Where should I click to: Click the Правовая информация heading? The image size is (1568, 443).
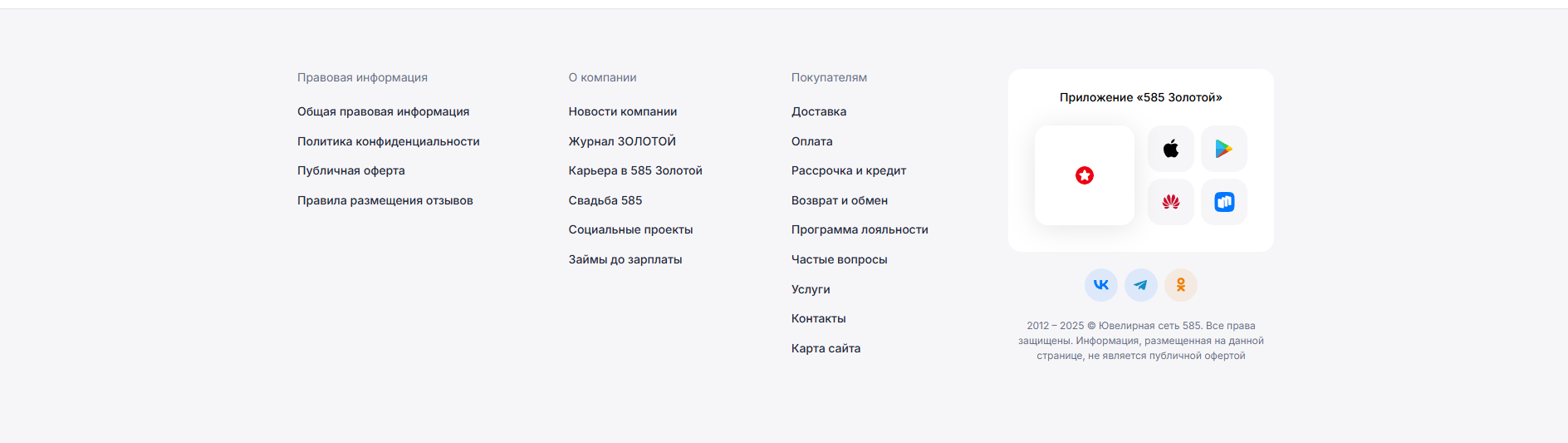[362, 77]
